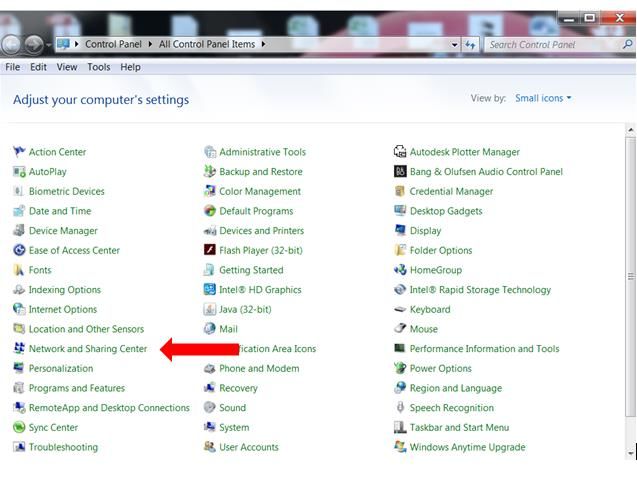Screen dimensions: 637x481
Task: Click the Speech Recognition microphone icon
Action: pos(400,407)
